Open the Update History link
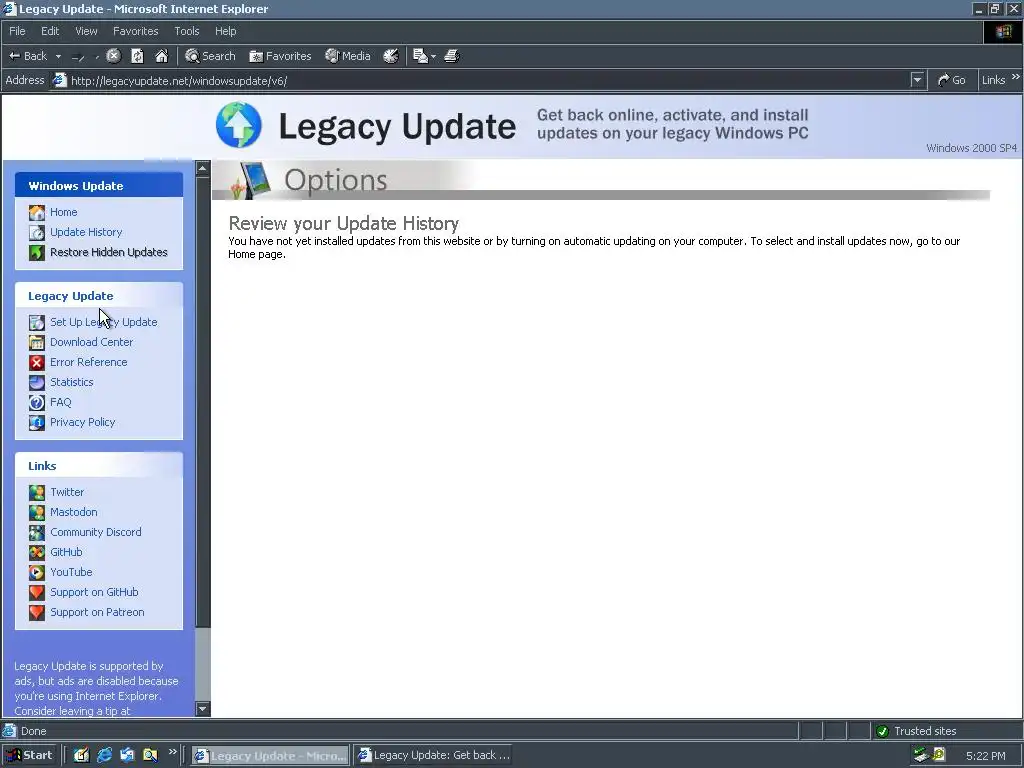The image size is (1024, 768). [86, 232]
